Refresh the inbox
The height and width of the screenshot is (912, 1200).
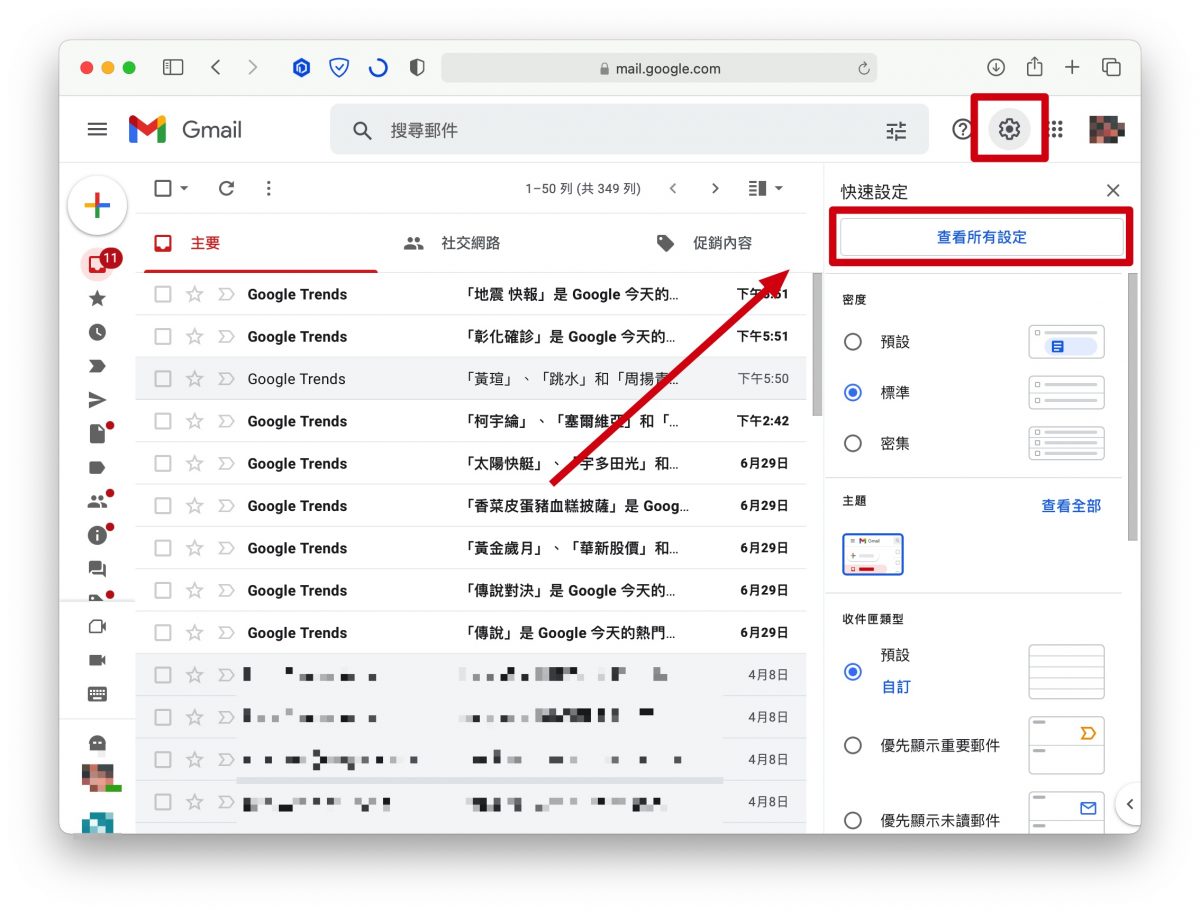click(226, 188)
